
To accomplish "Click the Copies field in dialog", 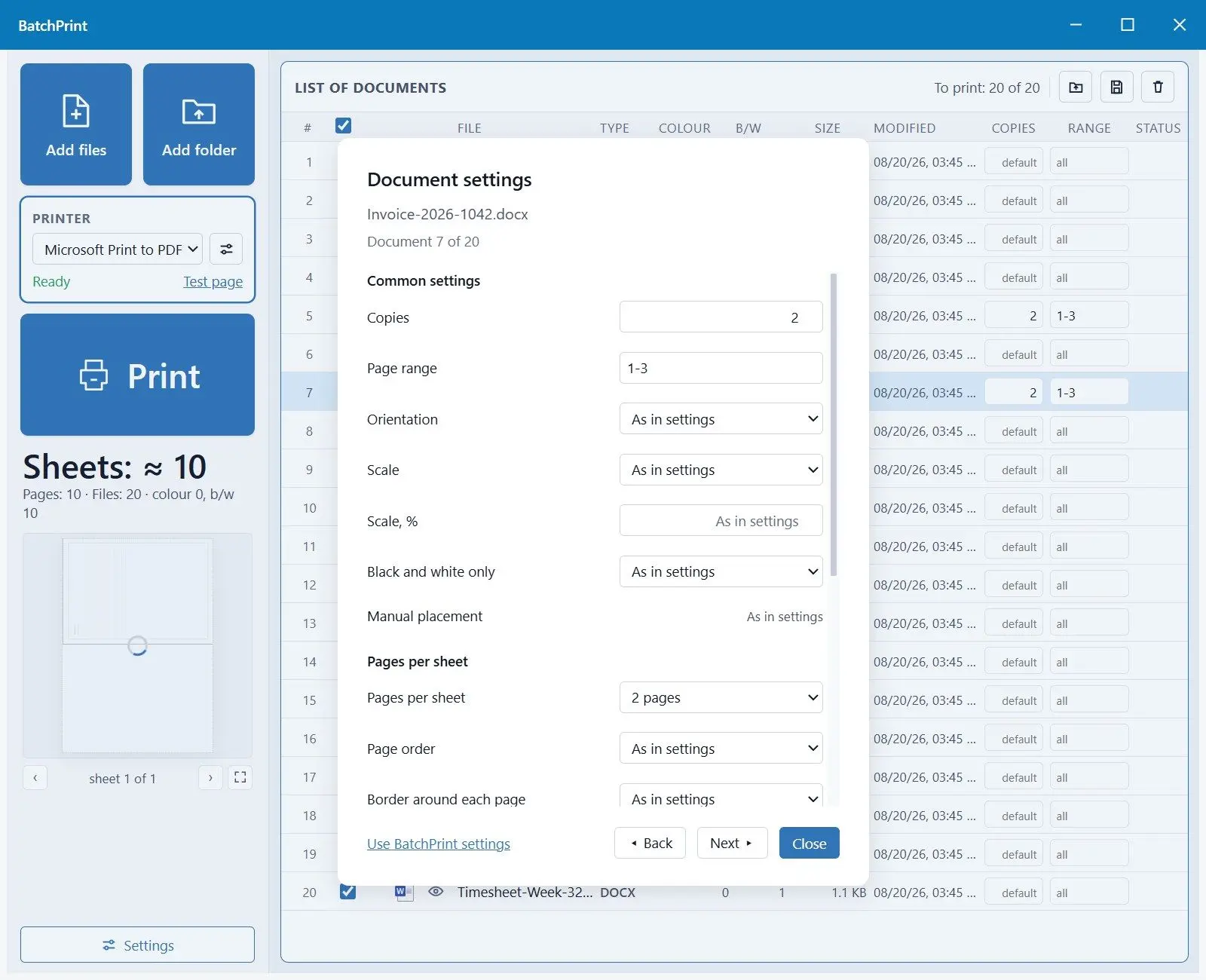I will [x=721, y=317].
